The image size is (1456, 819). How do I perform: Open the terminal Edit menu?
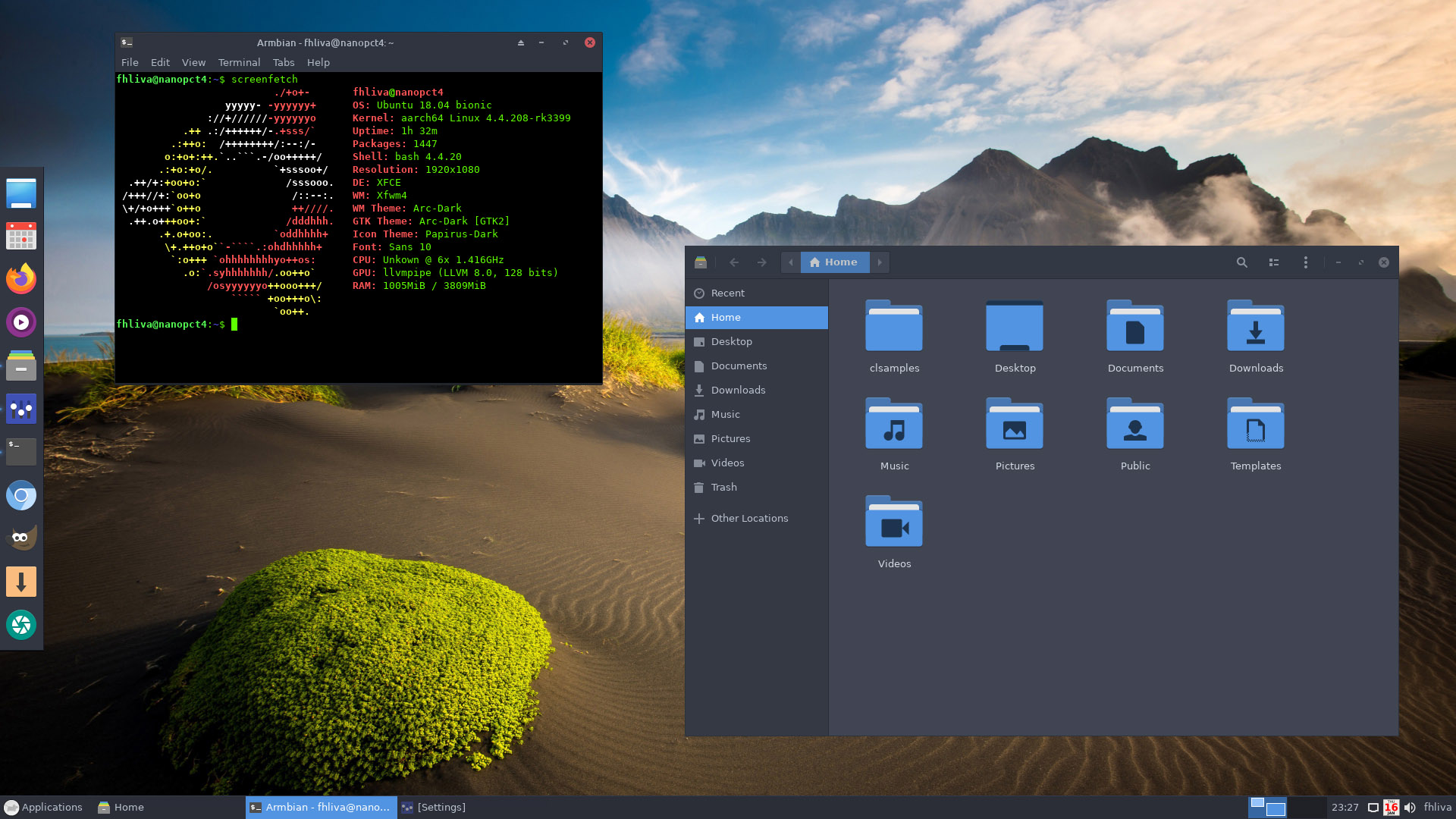pos(160,62)
